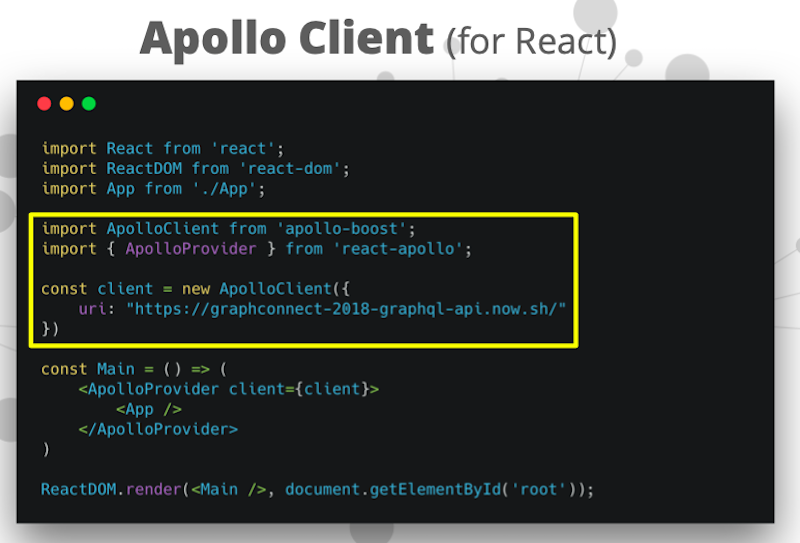Click the "ReactDOM.render(<Main />, ..." line
800x543 pixels.
317,489
